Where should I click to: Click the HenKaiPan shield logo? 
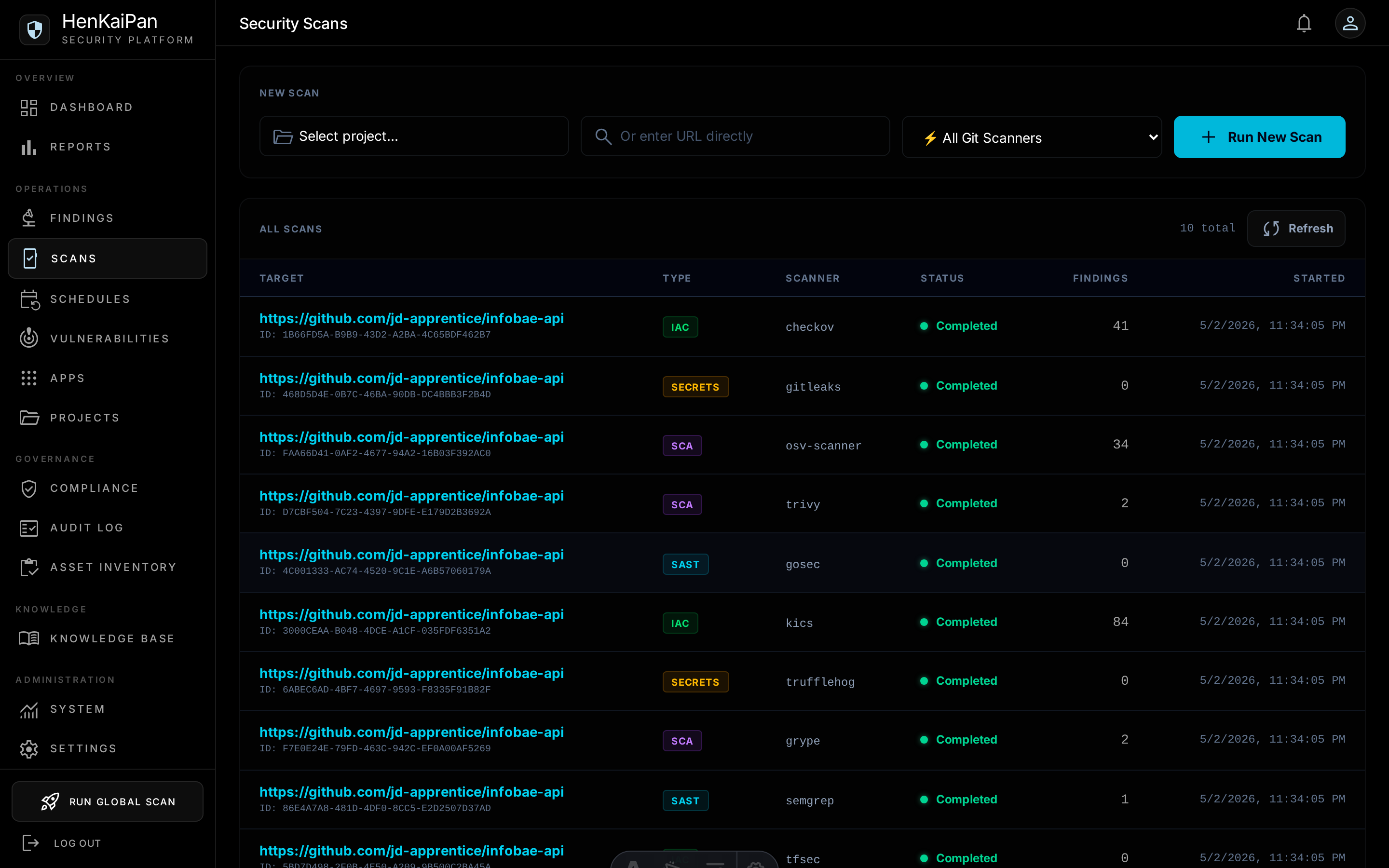coord(34,29)
